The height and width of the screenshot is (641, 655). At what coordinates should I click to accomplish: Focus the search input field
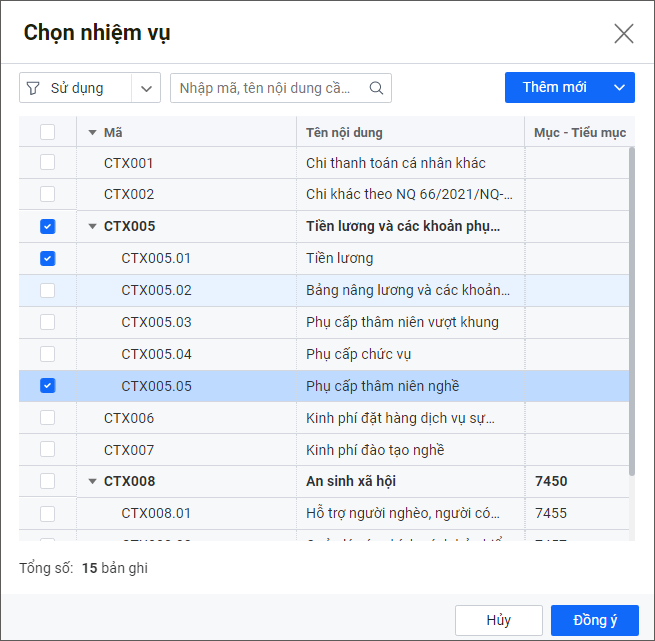point(267,88)
